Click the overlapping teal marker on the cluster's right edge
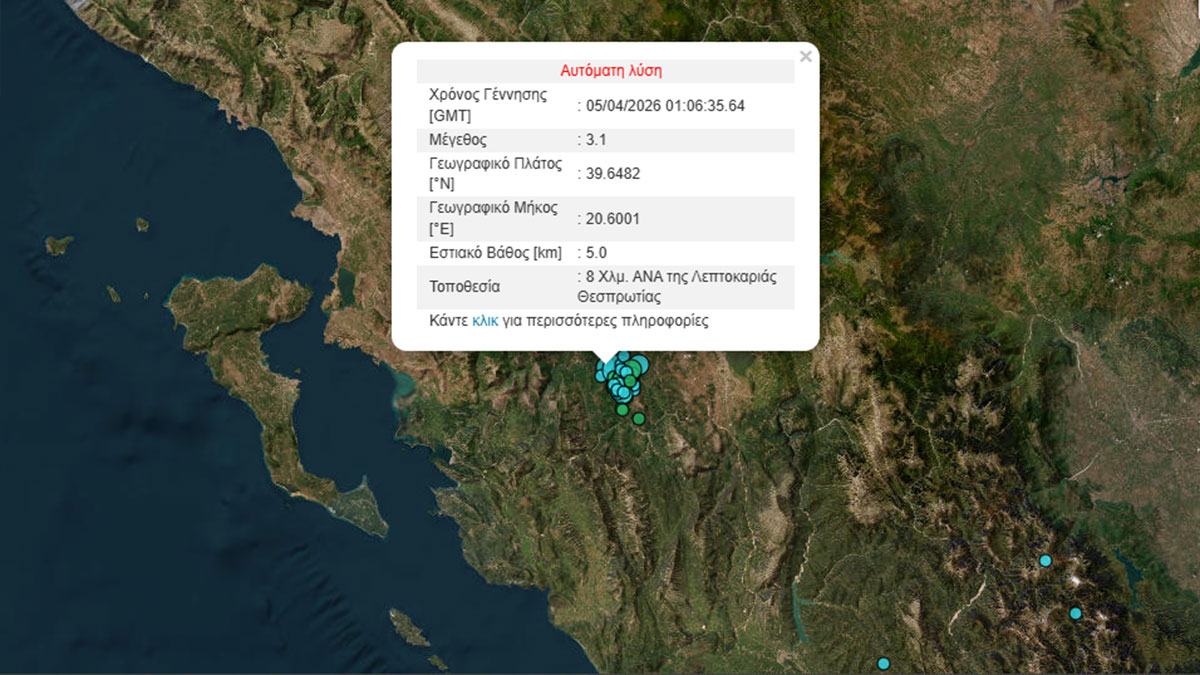The height and width of the screenshot is (675, 1200). coord(636,387)
